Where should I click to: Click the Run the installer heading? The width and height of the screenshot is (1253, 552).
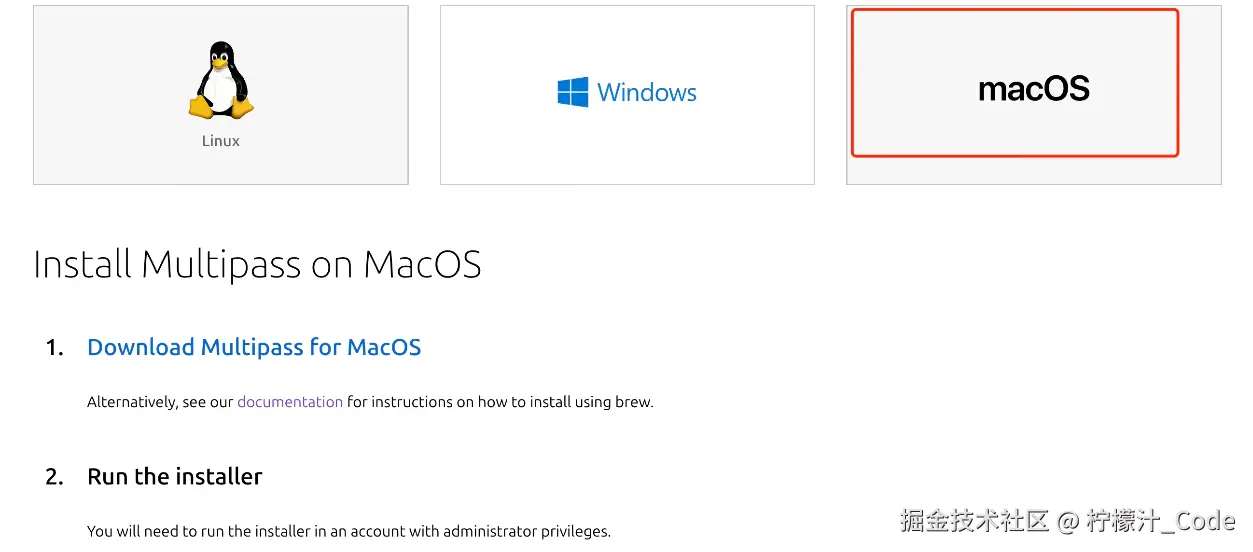click(x=175, y=476)
